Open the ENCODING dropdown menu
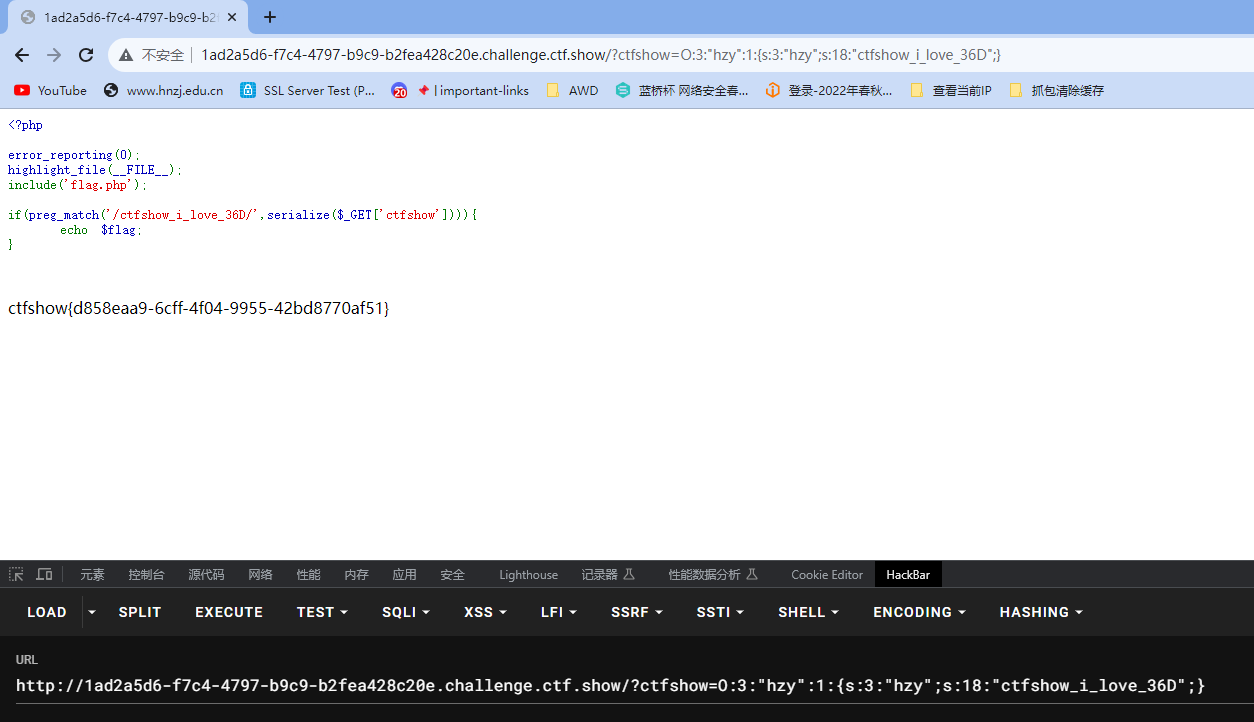 [x=920, y=612]
